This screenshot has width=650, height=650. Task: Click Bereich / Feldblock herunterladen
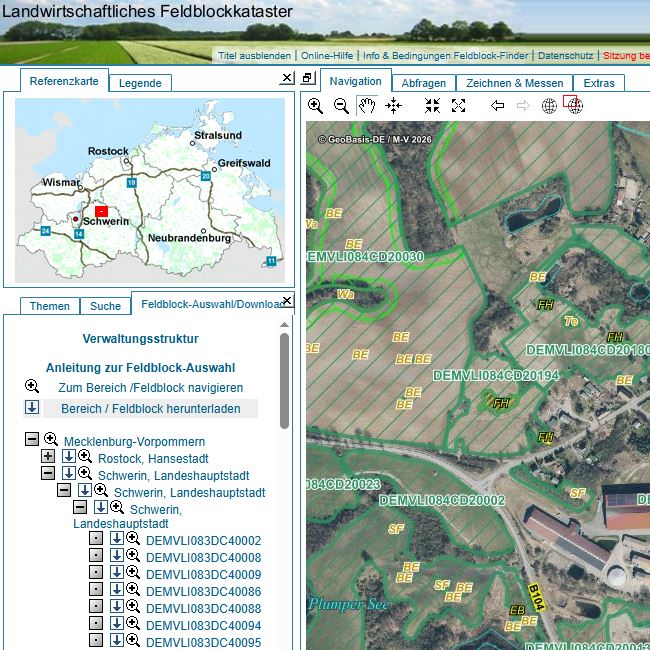click(x=151, y=408)
